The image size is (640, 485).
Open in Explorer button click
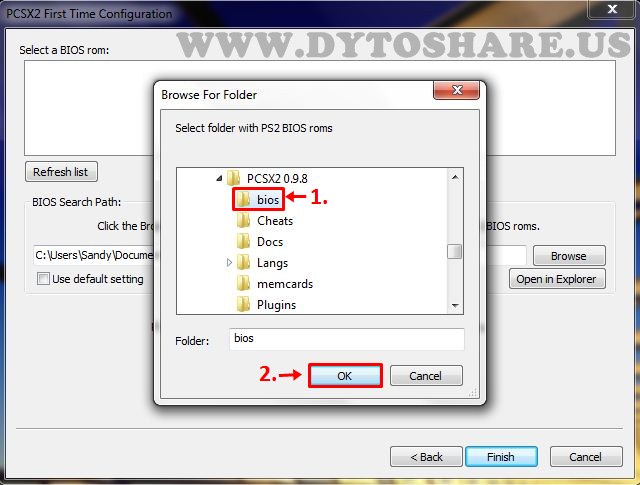557,279
